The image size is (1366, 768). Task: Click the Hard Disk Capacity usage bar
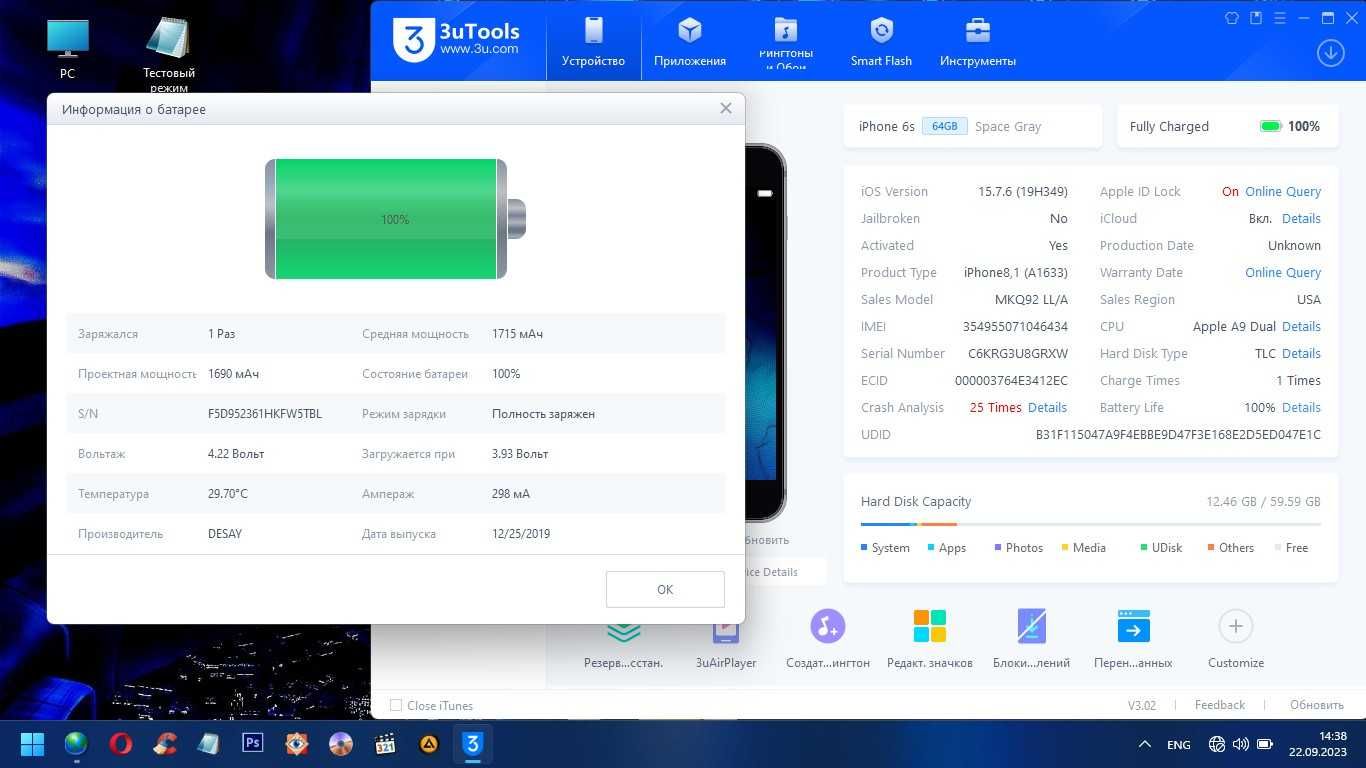click(x=1090, y=524)
